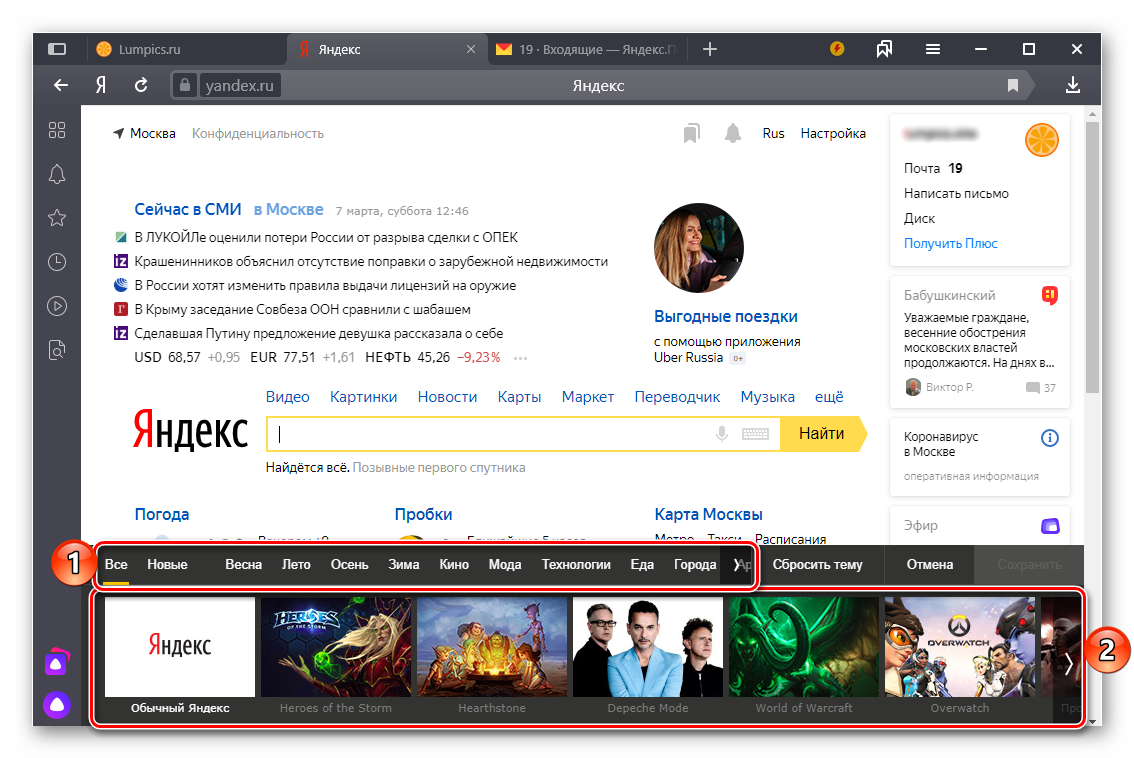This screenshot has height=758, width=1134.
Task: Select the Кино theme category
Action: click(x=454, y=564)
